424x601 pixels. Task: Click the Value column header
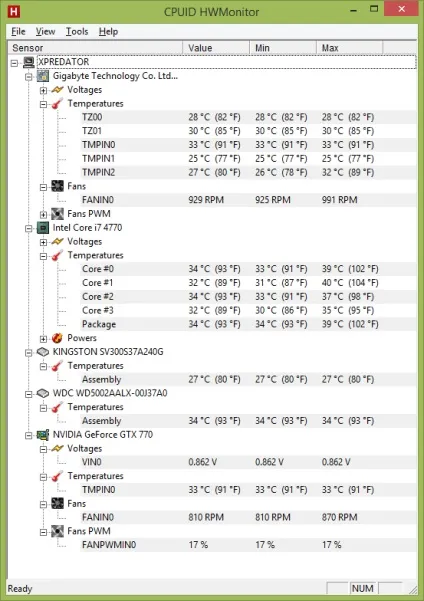(216, 48)
